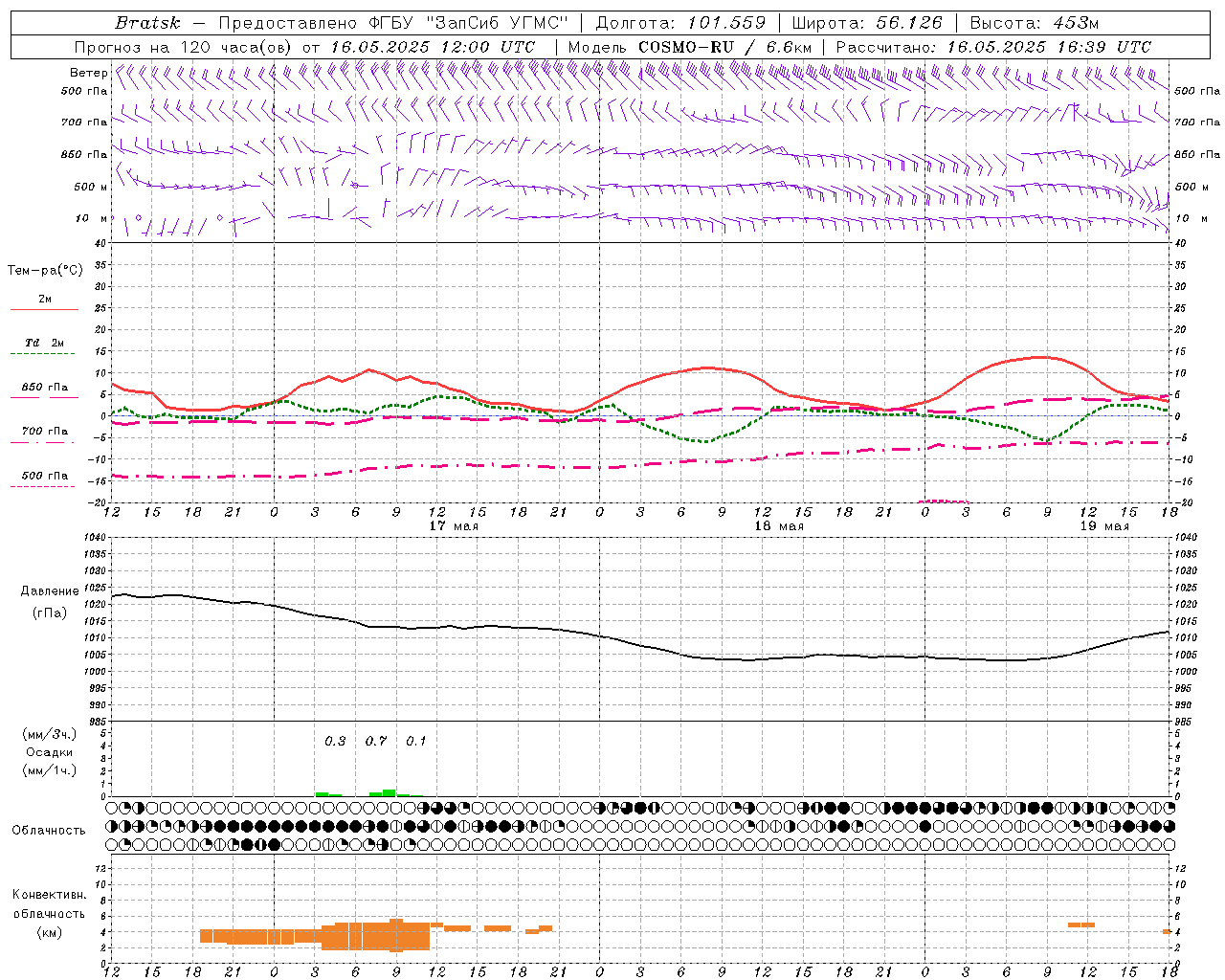Screen dimensions: 1225x980
Task: Click the "Ветер" wind panel label
Action: (x=89, y=73)
